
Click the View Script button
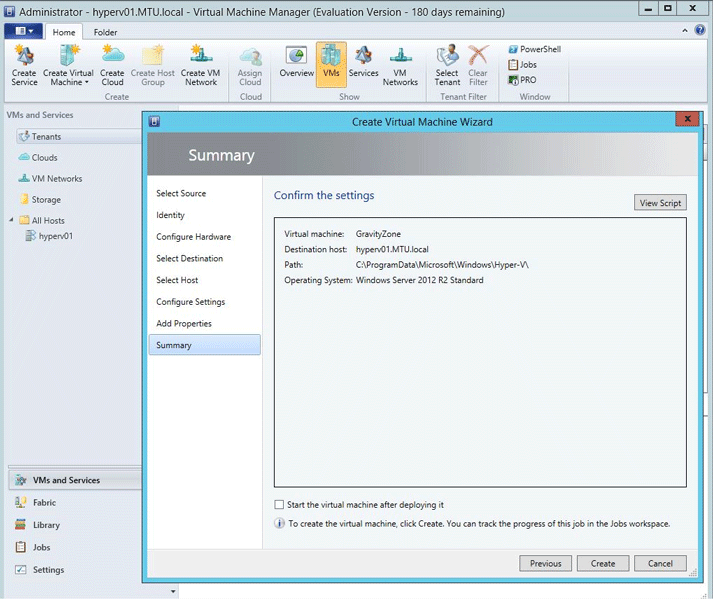660,203
